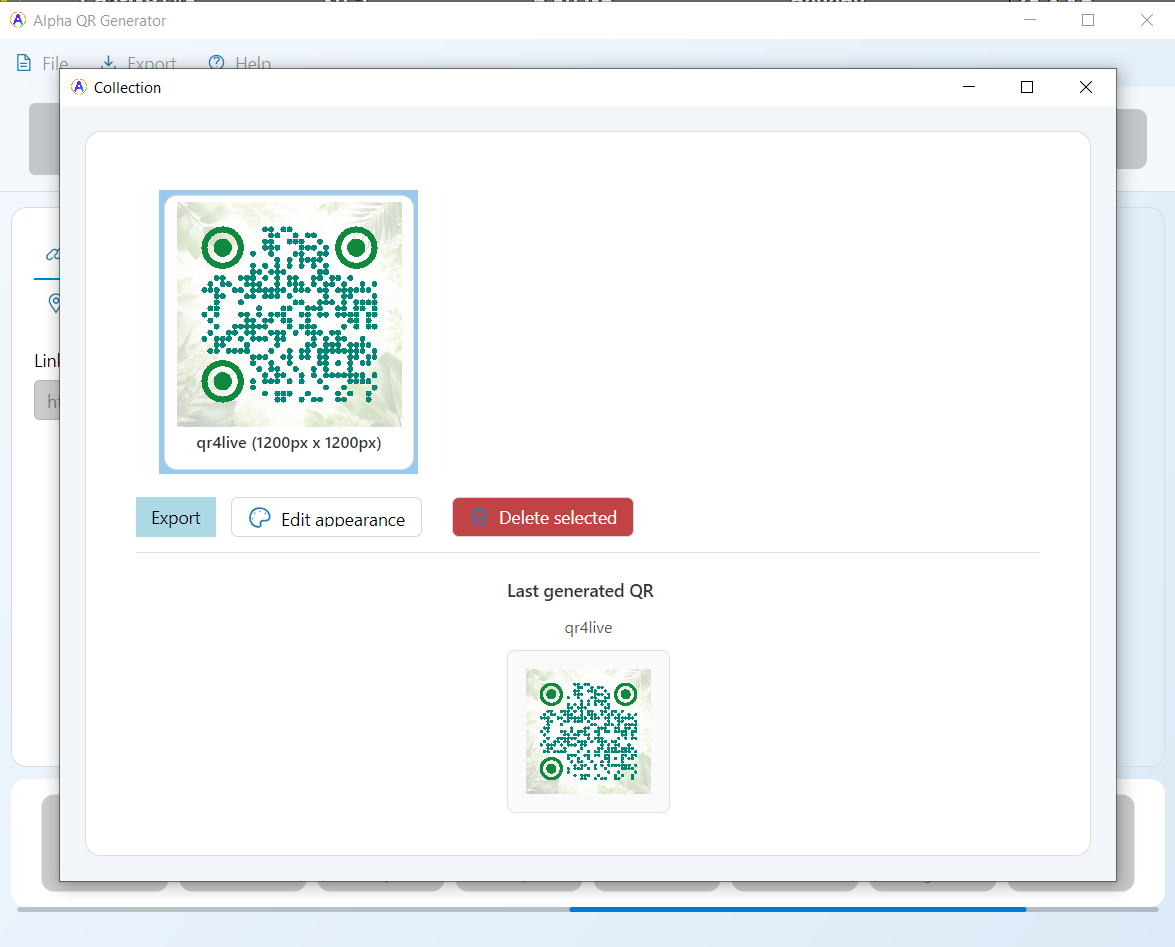The width and height of the screenshot is (1175, 947).
Task: Click the link input field in main window
Action: click(x=47, y=400)
